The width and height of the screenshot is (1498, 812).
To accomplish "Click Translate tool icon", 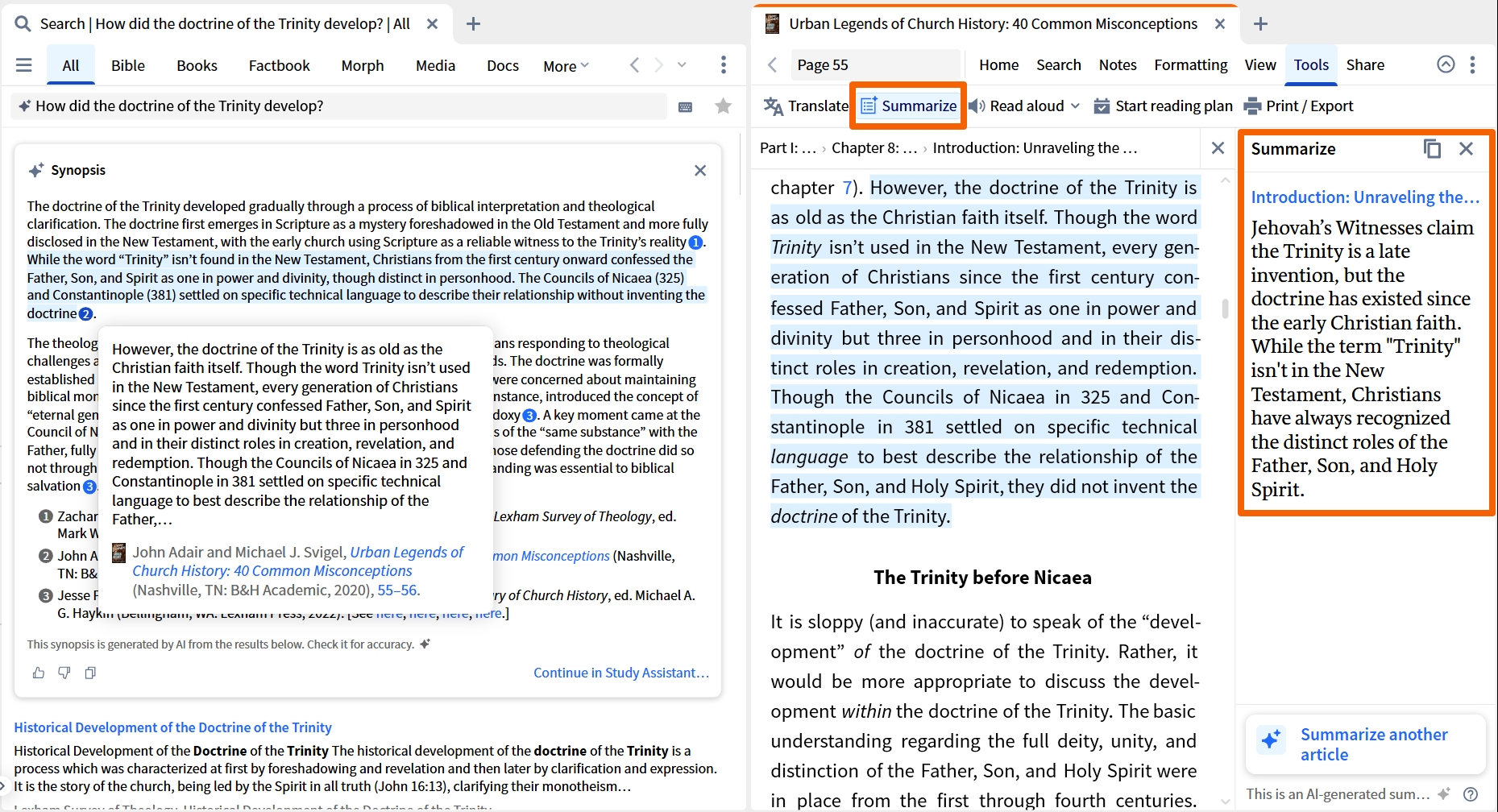I will pos(774,106).
